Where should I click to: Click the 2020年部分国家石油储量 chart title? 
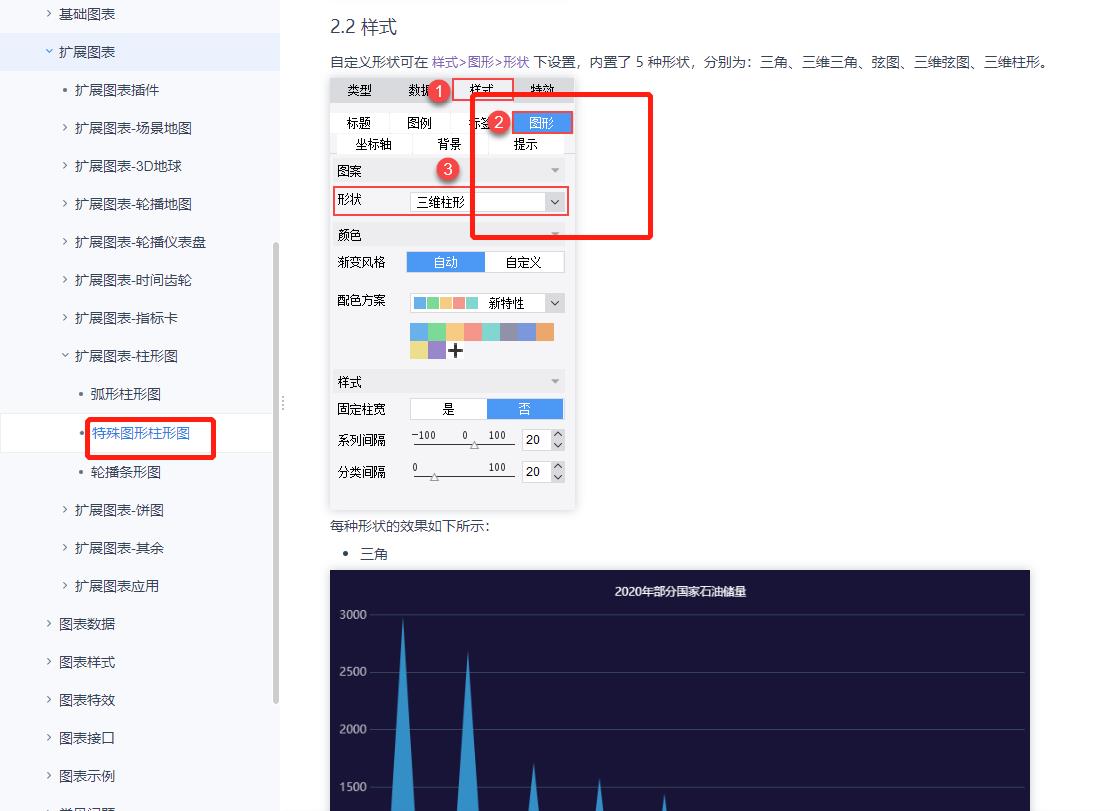coord(680,591)
